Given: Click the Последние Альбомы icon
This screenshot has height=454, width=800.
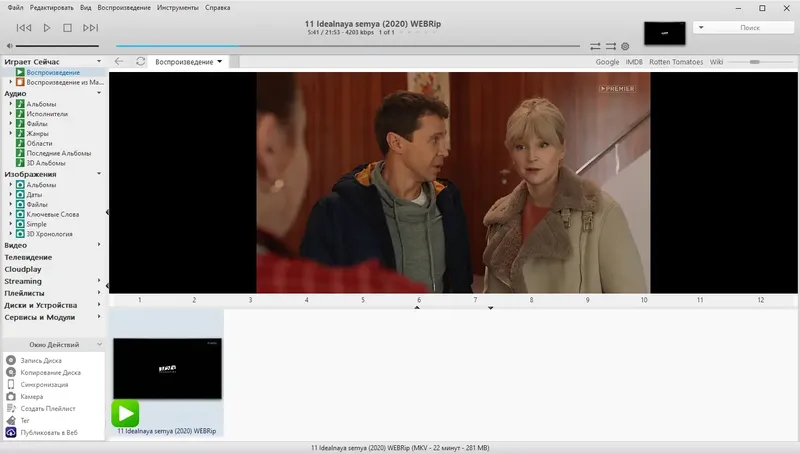Looking at the screenshot, I should tap(20, 153).
